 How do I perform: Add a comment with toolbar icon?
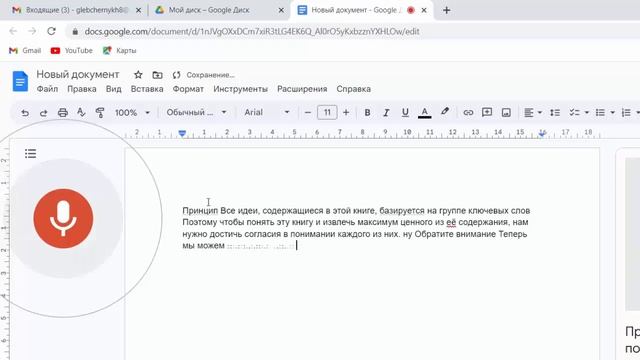pyautogui.click(x=487, y=112)
